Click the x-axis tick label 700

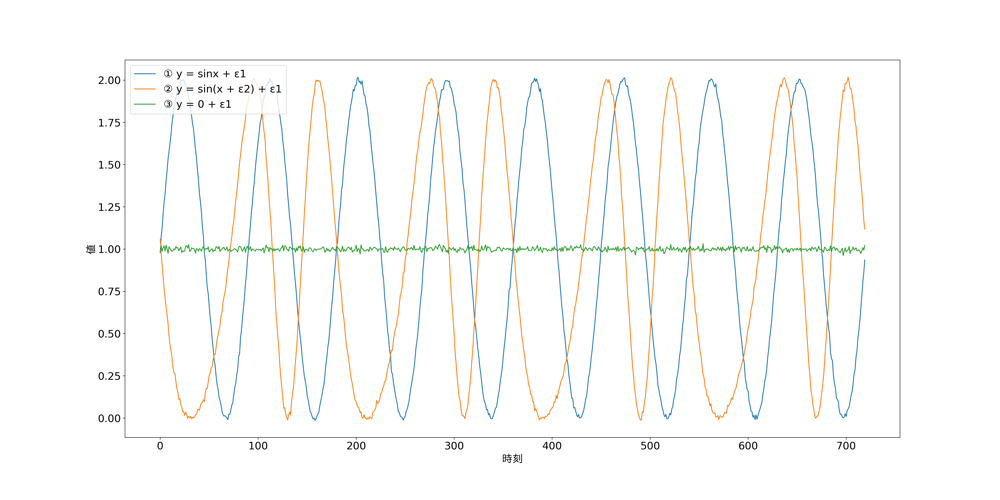tap(846, 446)
